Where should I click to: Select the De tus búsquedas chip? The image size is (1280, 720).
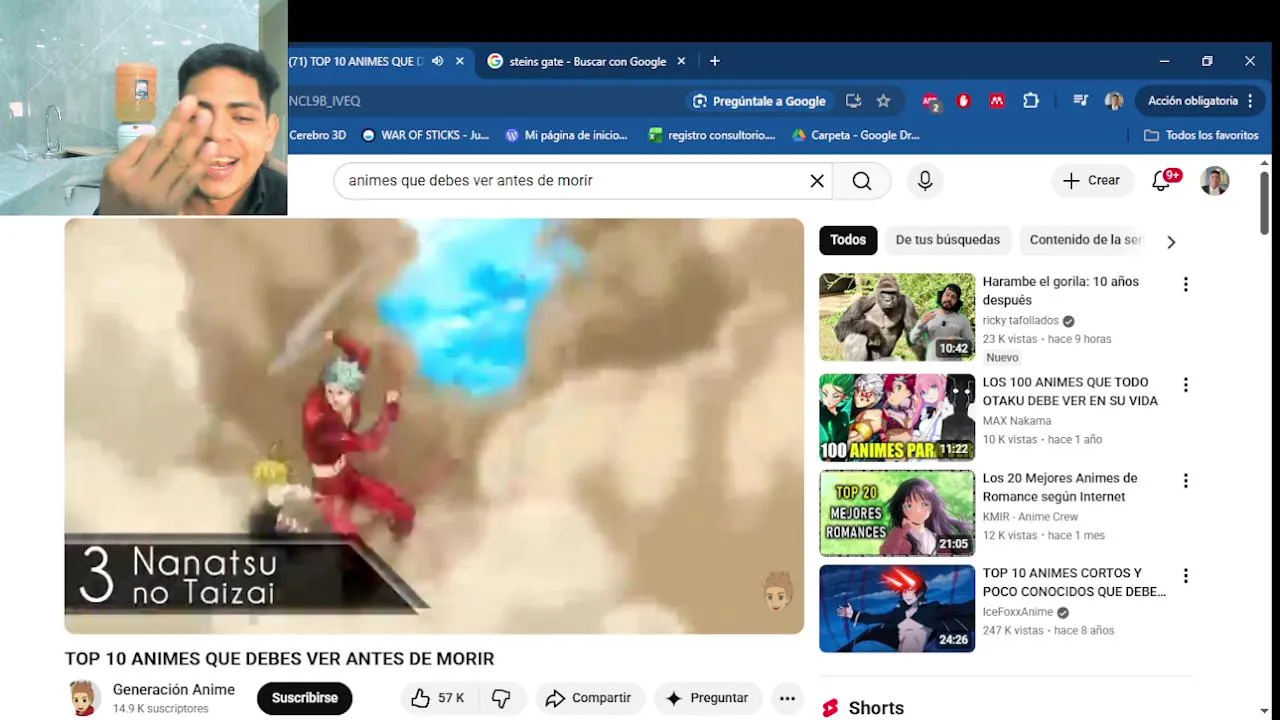tap(948, 240)
